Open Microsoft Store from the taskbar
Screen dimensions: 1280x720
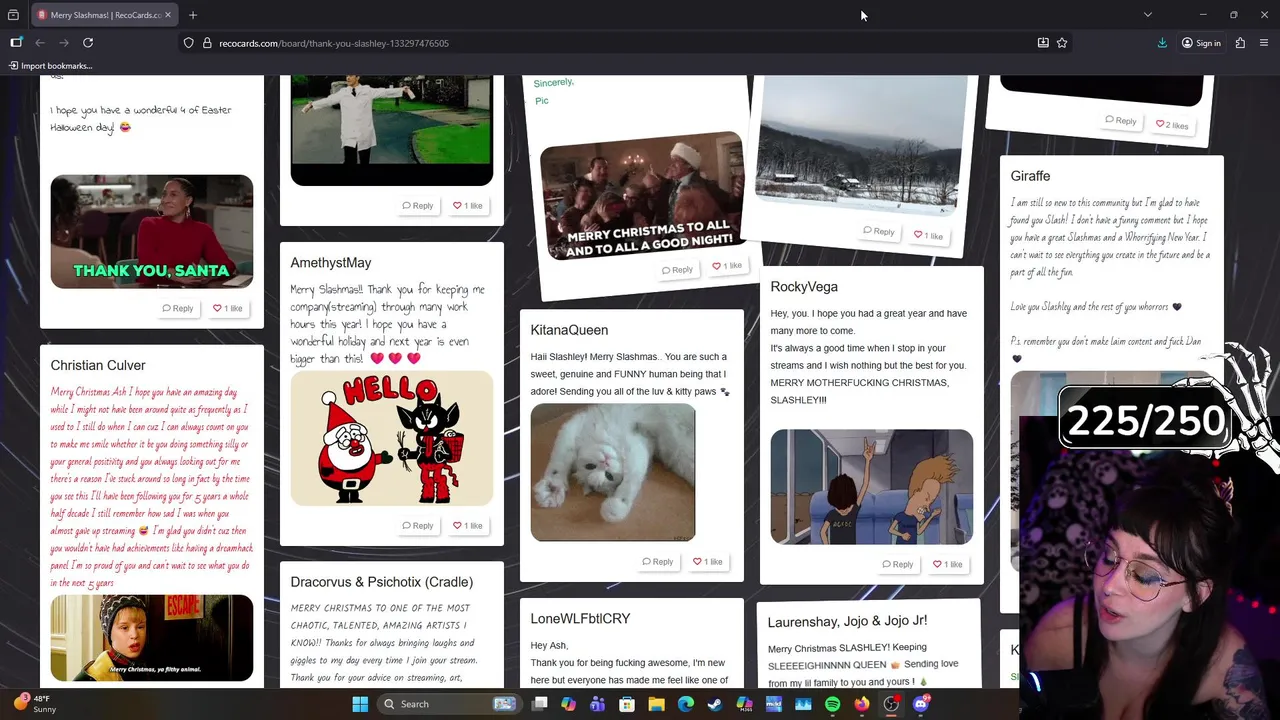[x=627, y=704]
